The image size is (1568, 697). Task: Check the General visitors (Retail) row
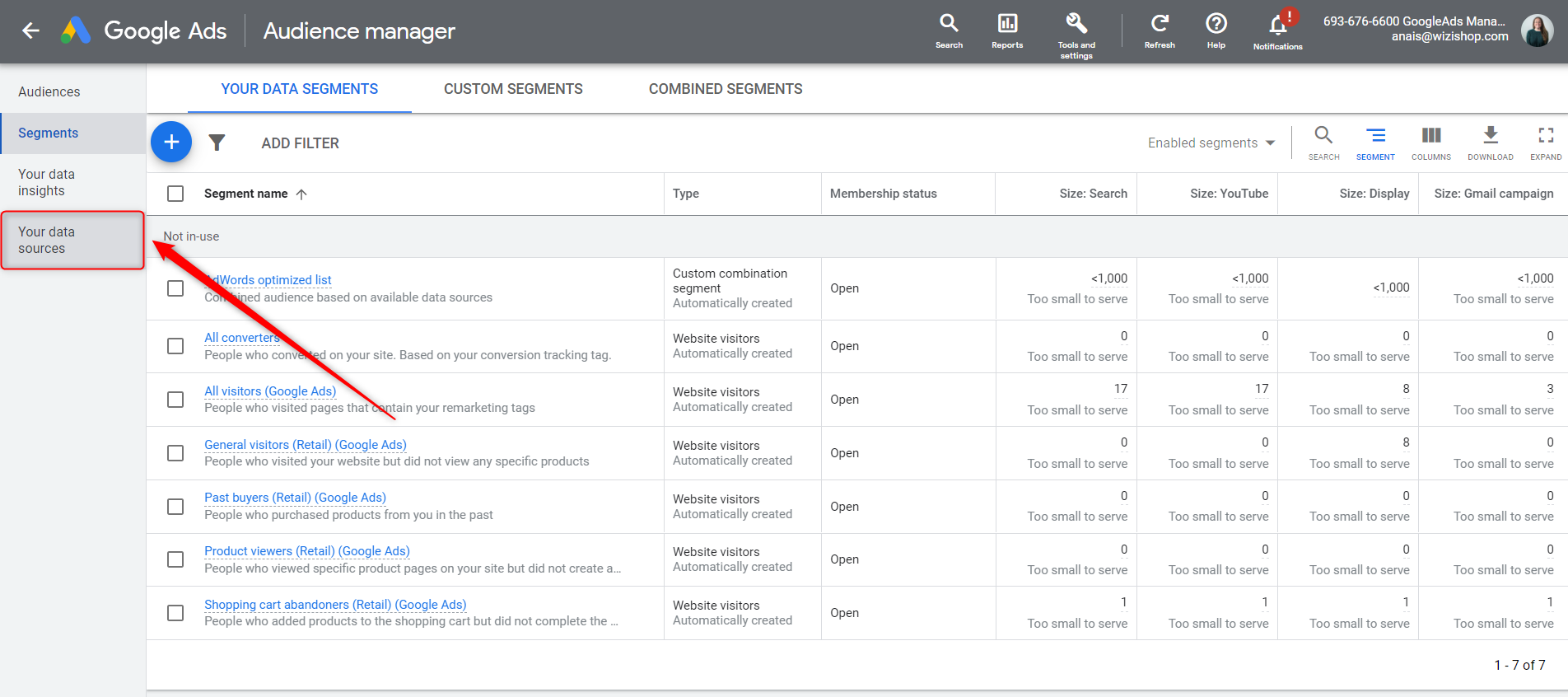tap(175, 453)
